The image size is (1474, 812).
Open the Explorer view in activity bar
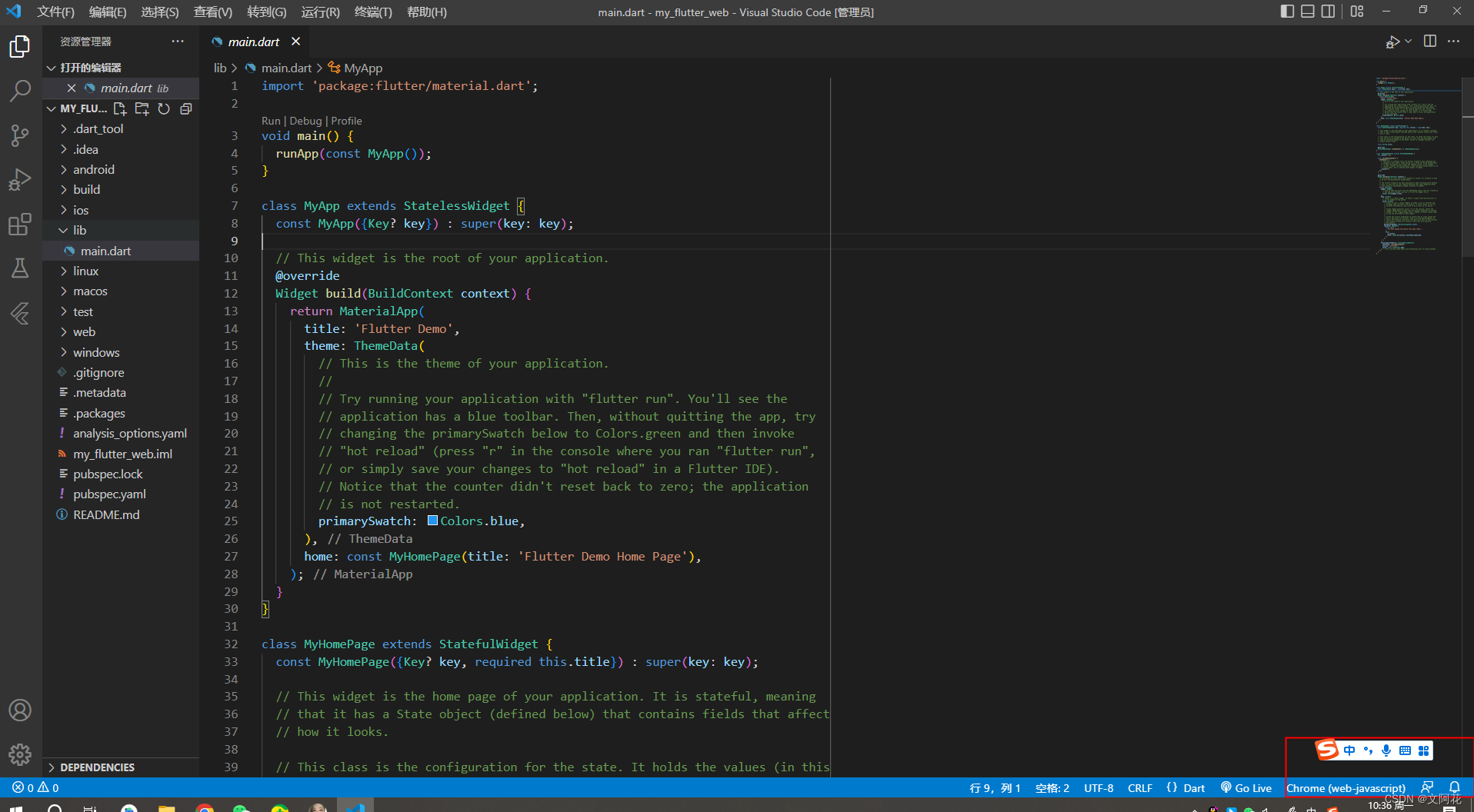tap(20, 47)
